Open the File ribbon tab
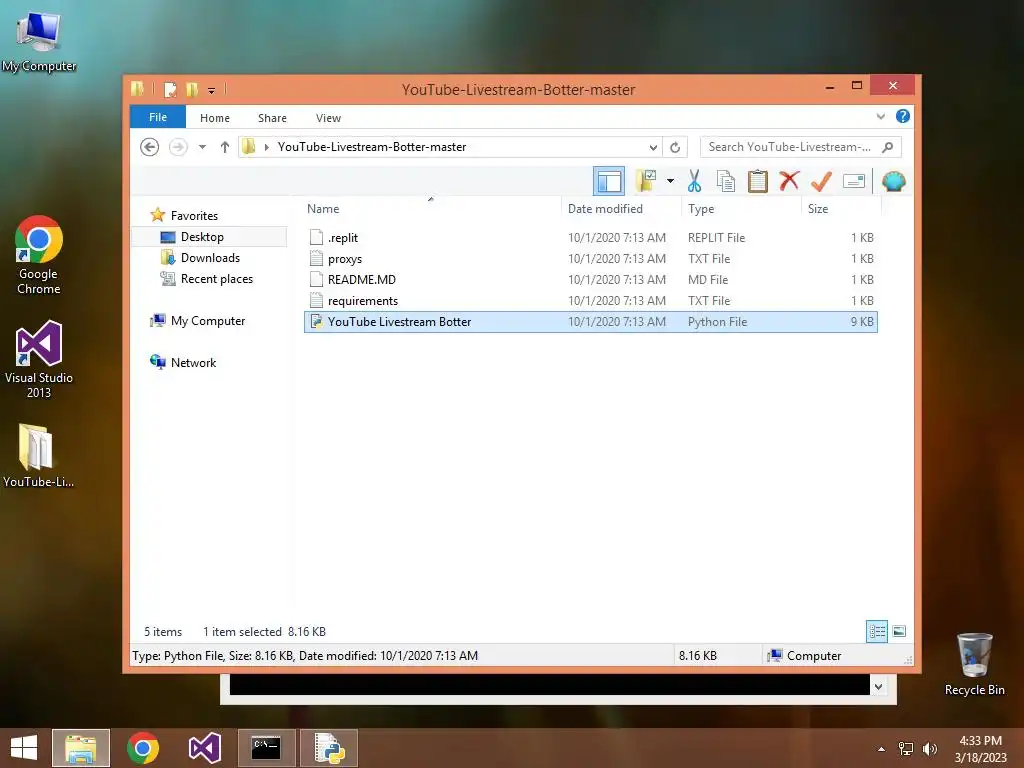 pyautogui.click(x=158, y=117)
